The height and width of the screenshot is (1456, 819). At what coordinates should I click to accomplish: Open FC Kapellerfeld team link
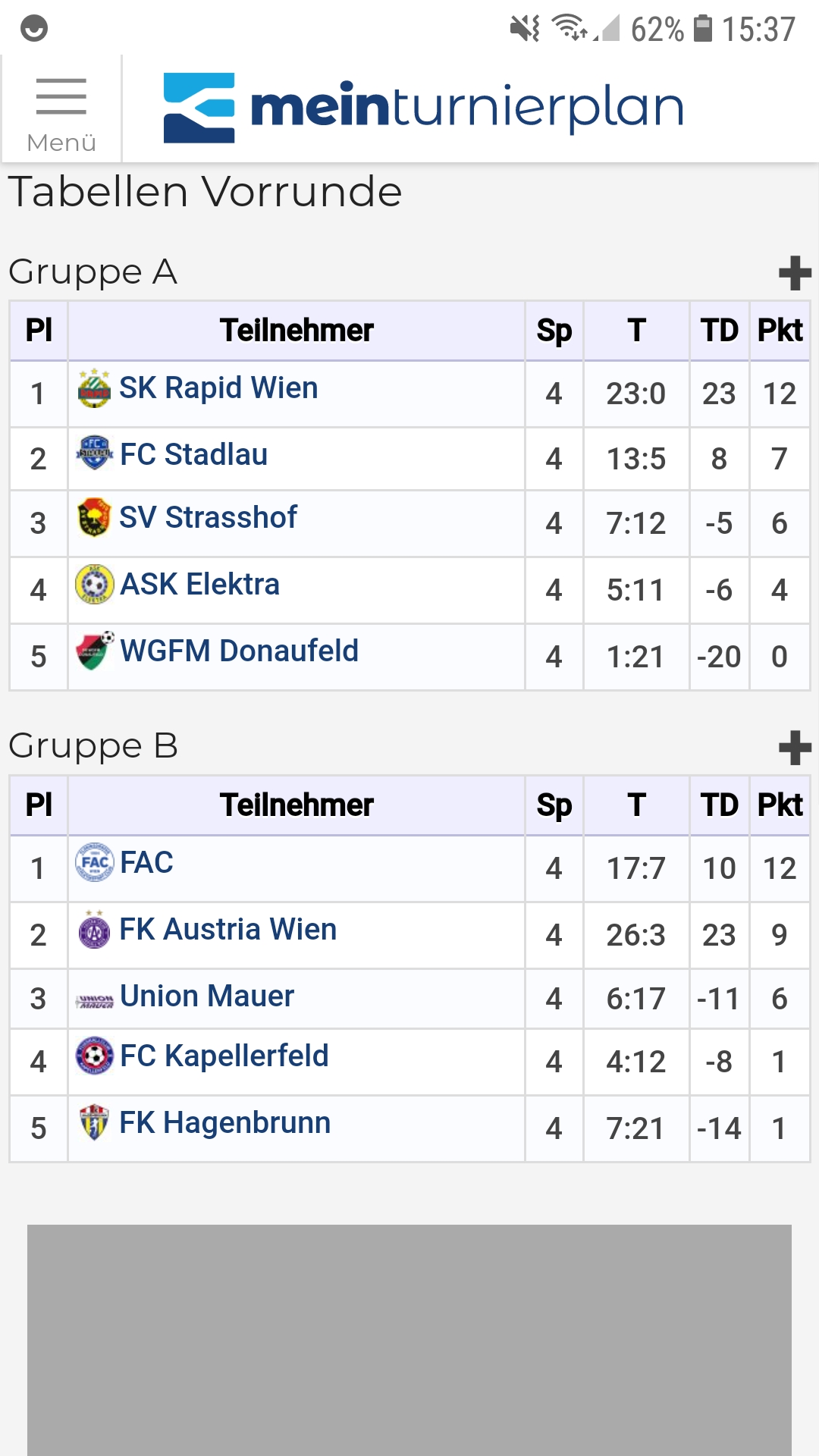(224, 1056)
